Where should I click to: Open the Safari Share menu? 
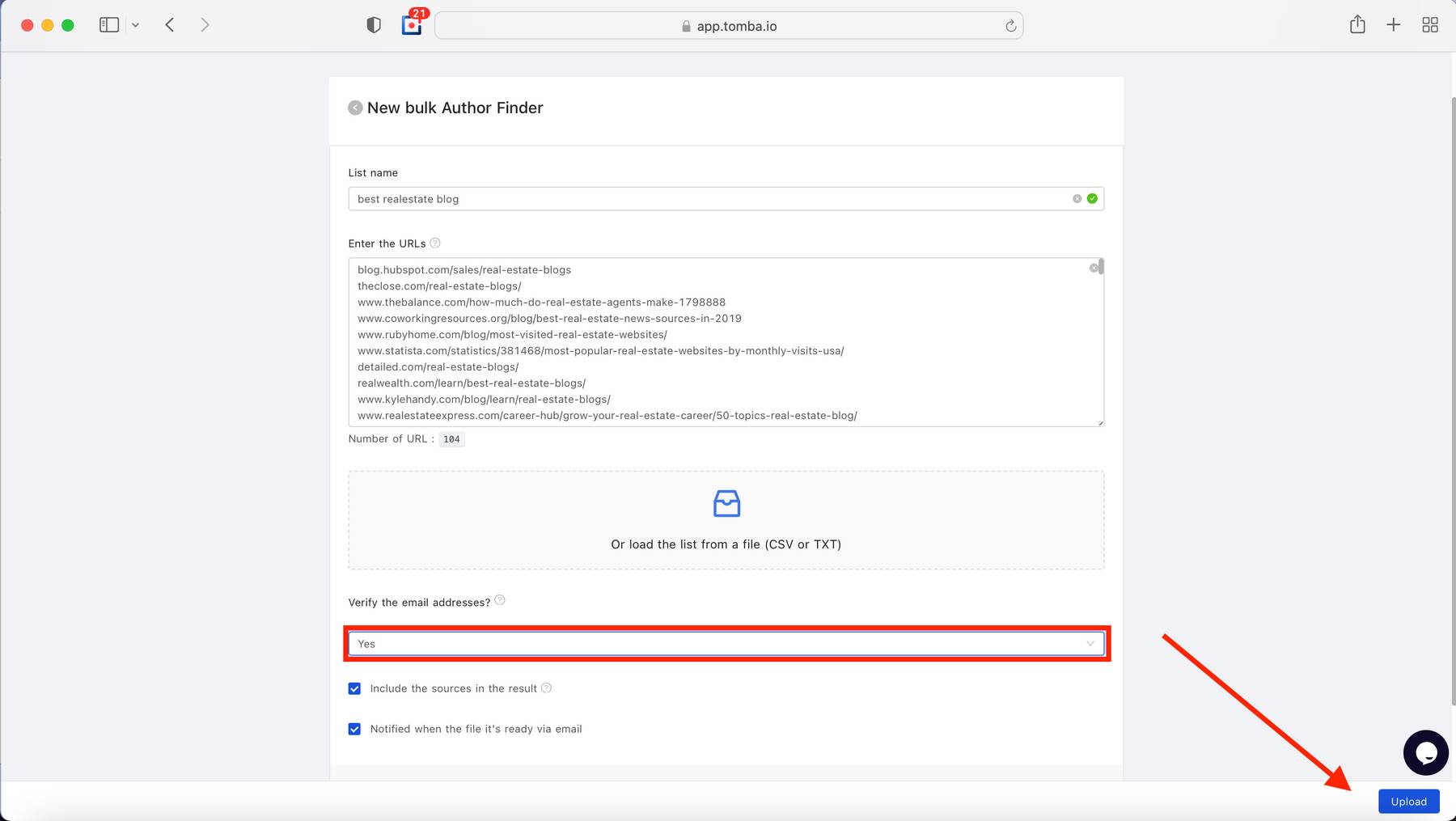click(x=1357, y=25)
